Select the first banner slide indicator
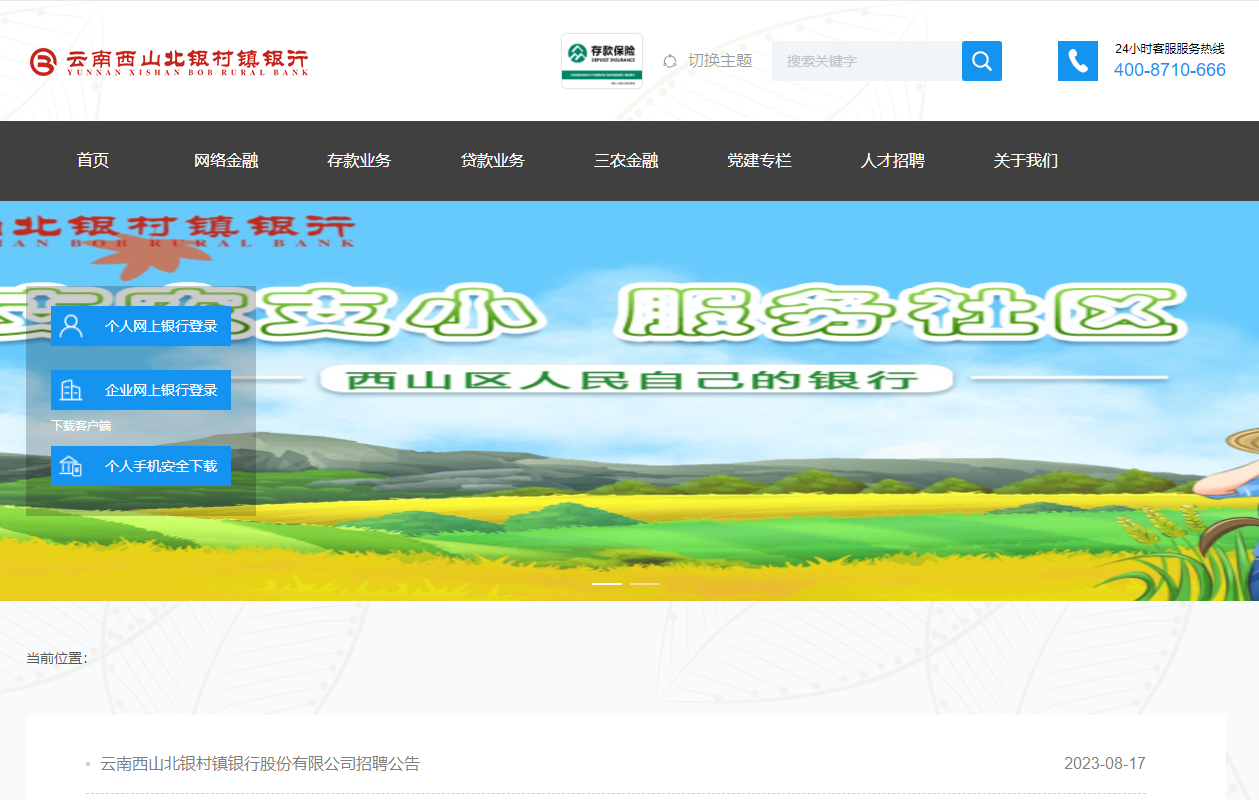 (607, 583)
